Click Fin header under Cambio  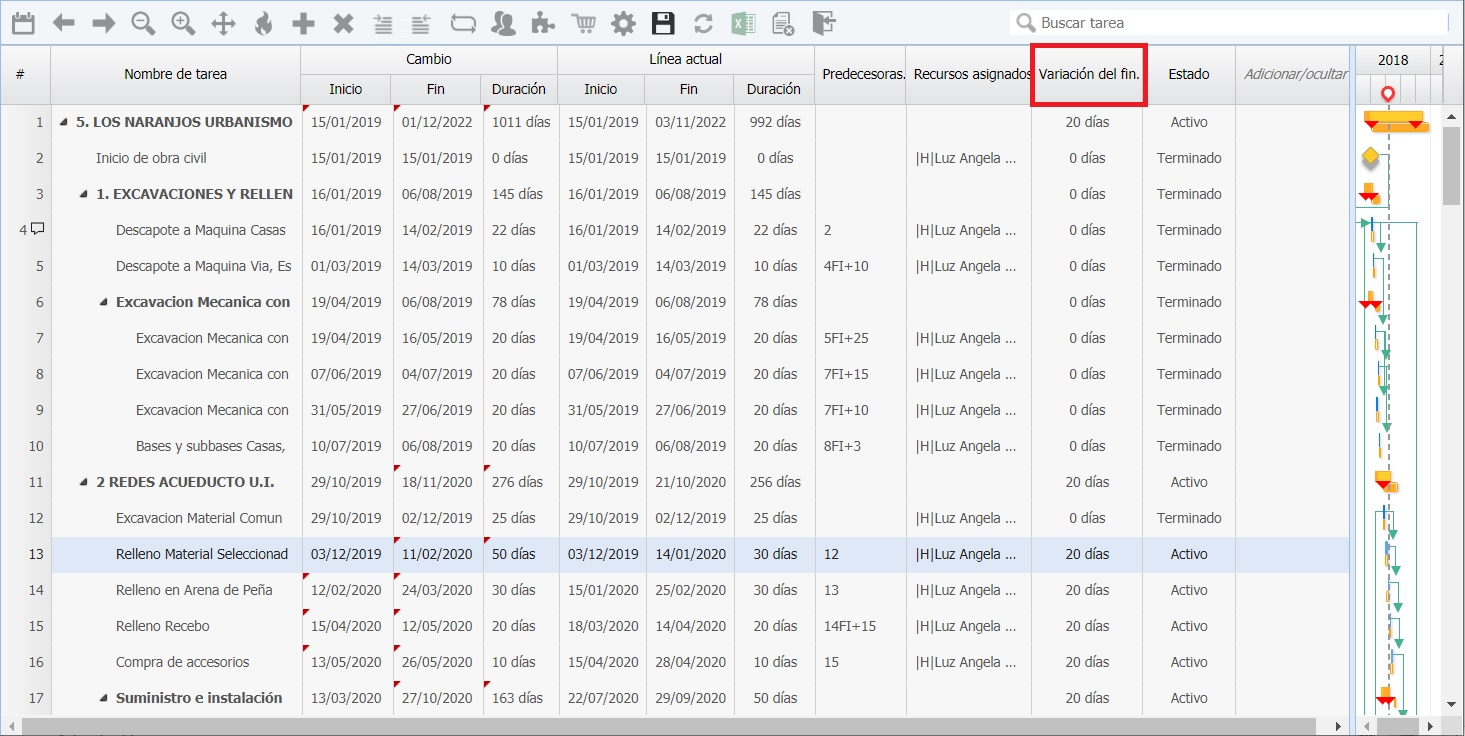(436, 89)
